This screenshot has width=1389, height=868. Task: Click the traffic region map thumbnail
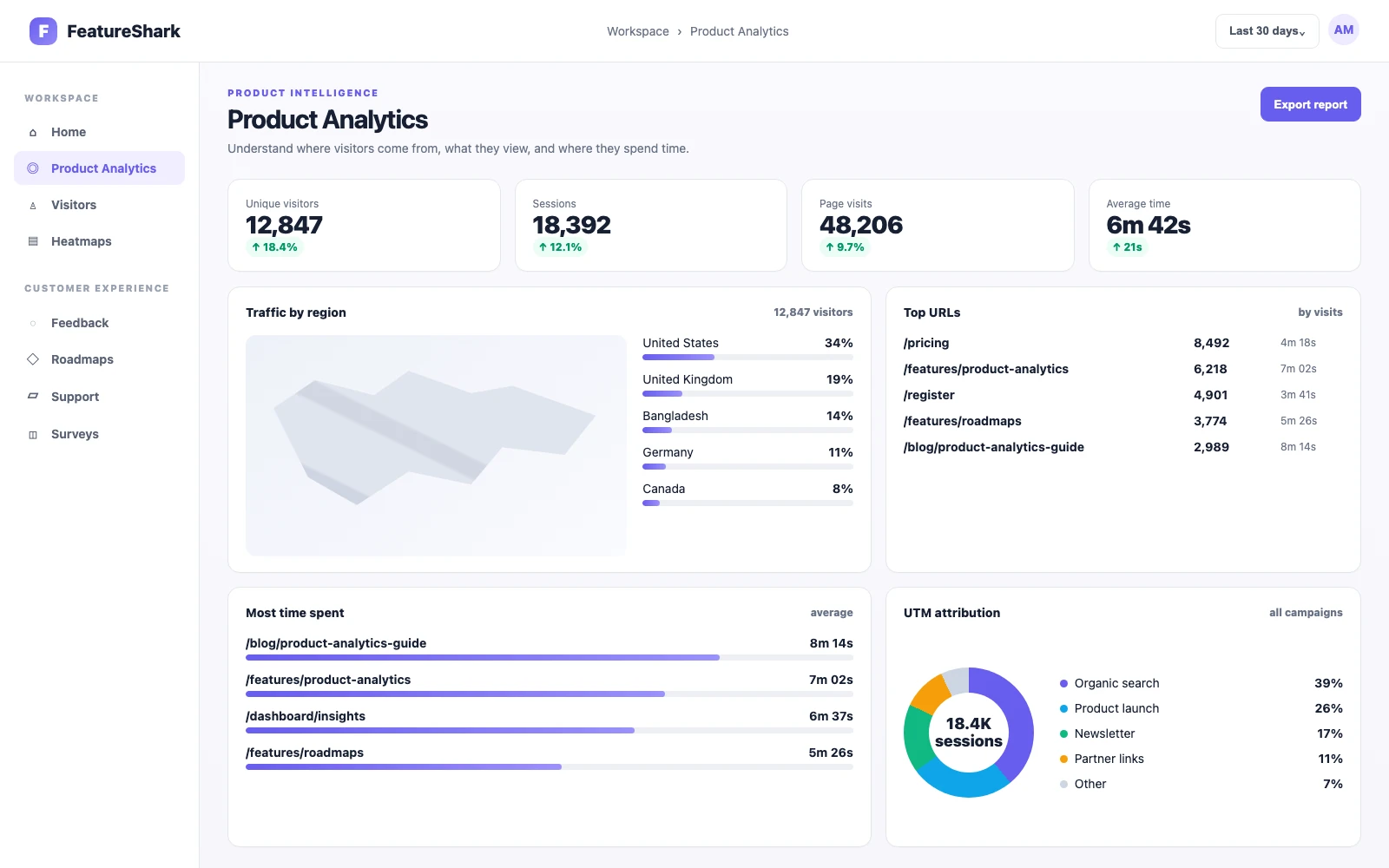[436, 445]
